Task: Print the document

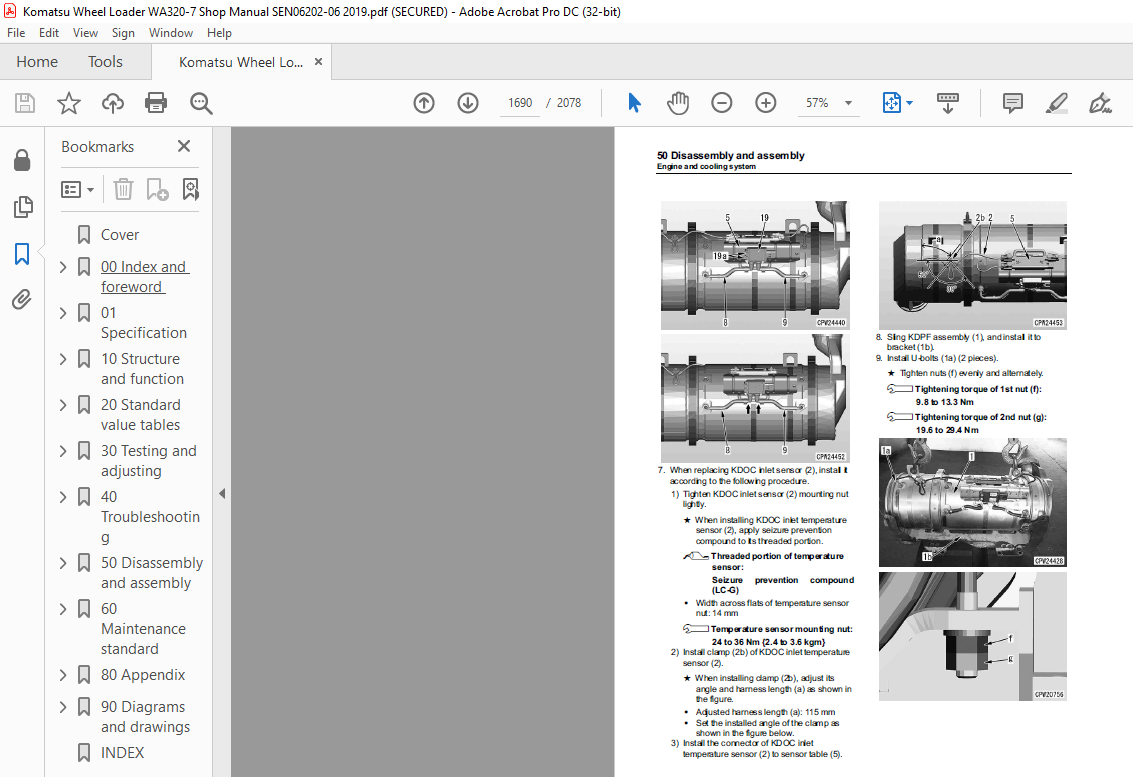Action: coord(156,103)
